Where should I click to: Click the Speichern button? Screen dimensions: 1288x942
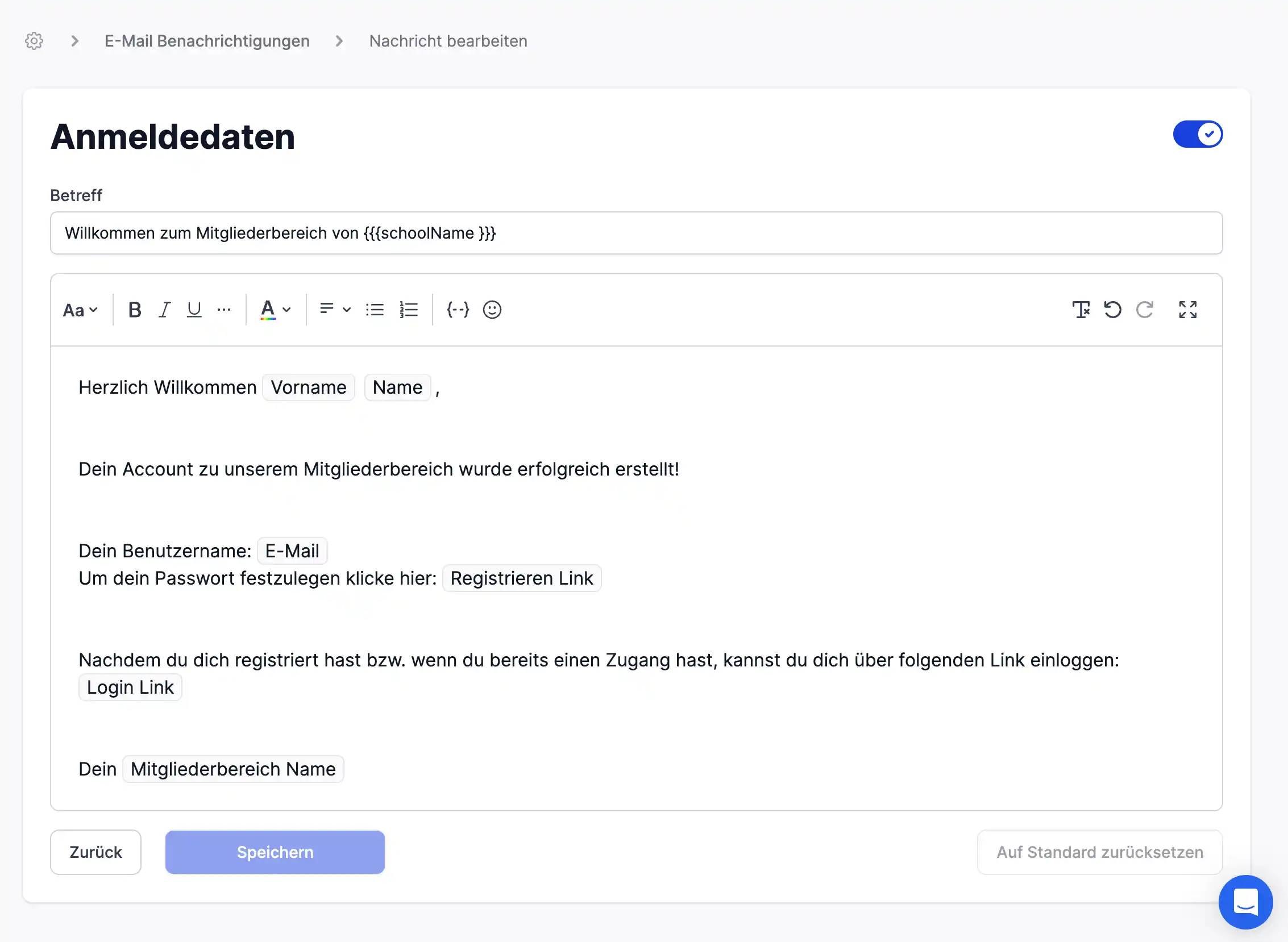(275, 852)
